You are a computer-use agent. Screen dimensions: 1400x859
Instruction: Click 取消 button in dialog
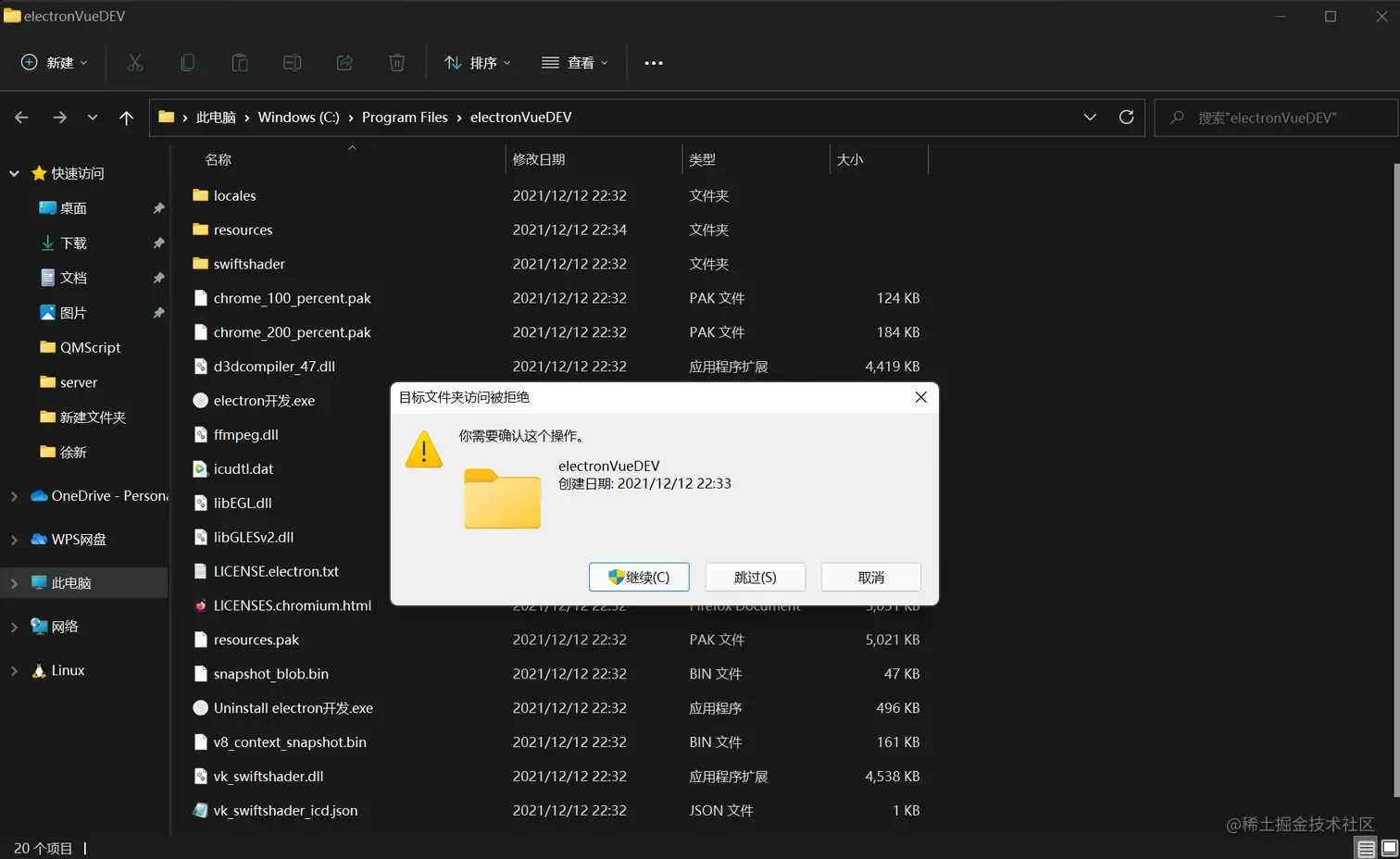click(871, 577)
